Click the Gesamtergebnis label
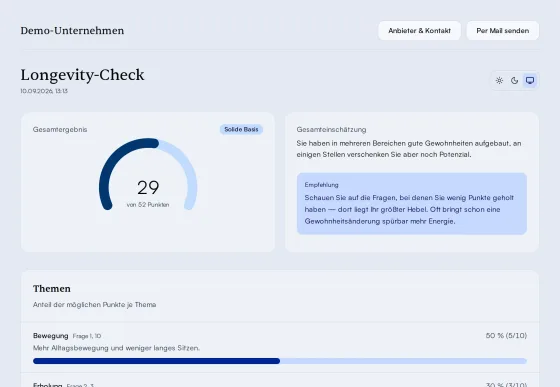Image resolution: width=560 pixels, height=387 pixels. point(60,130)
